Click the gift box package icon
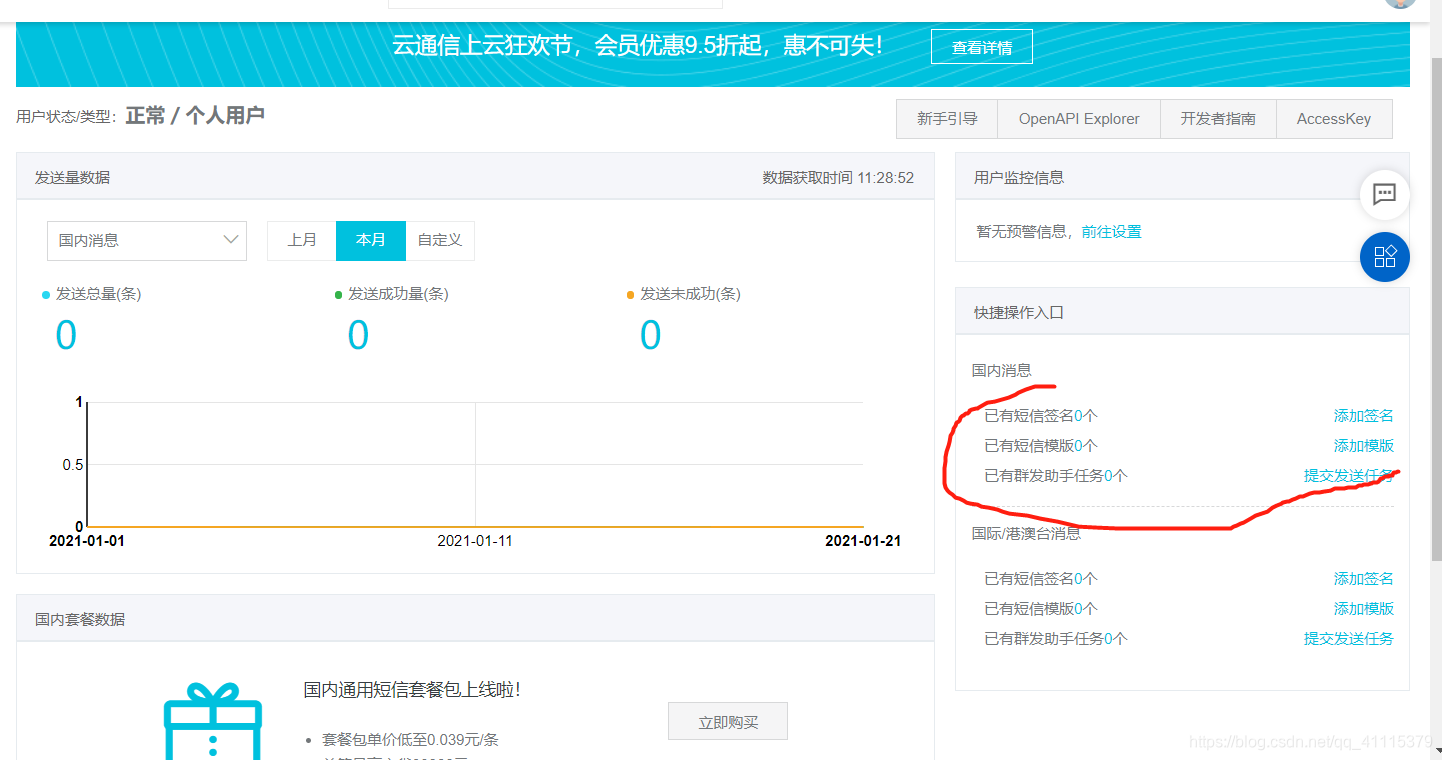This screenshot has width=1442, height=760. (x=212, y=722)
